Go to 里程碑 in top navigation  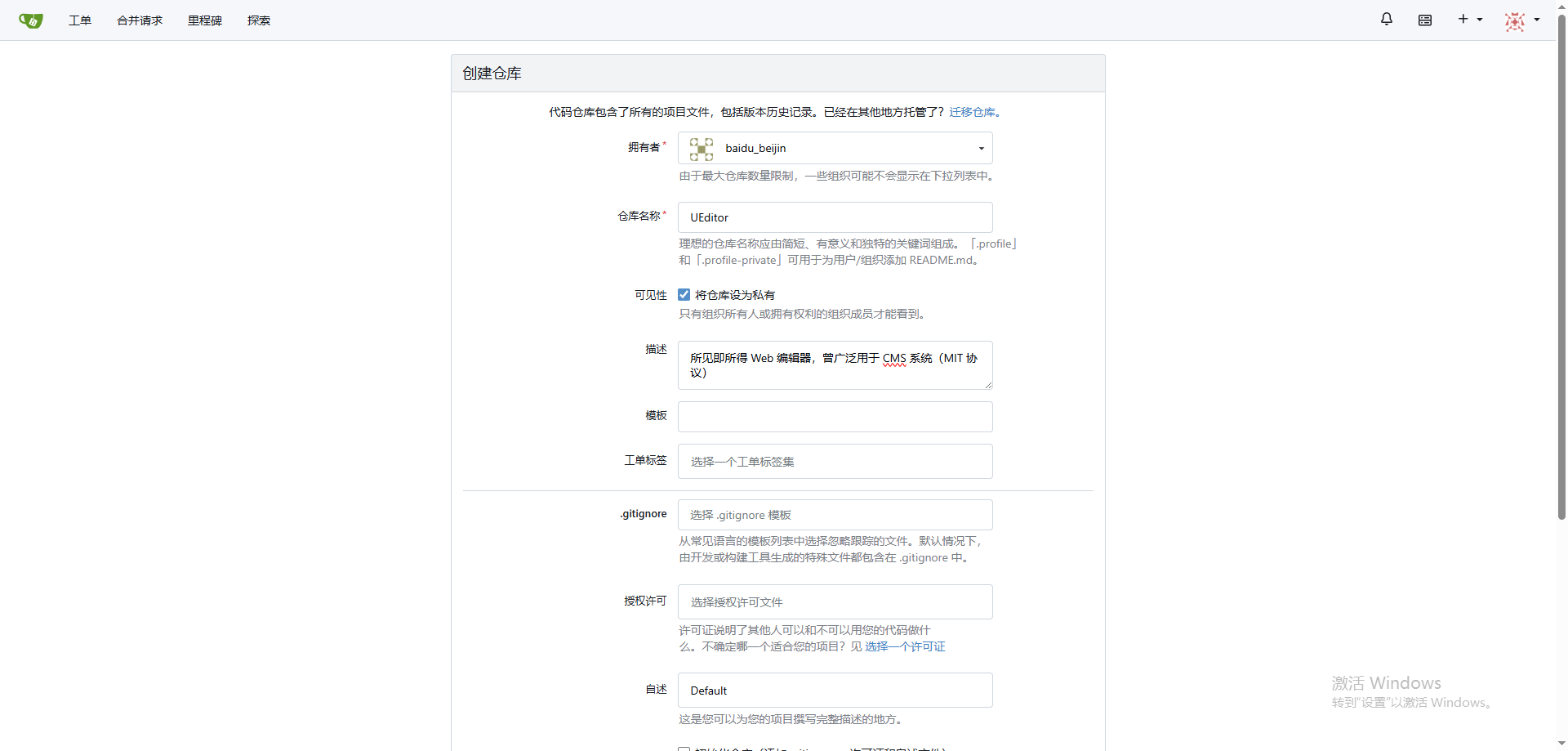(205, 20)
